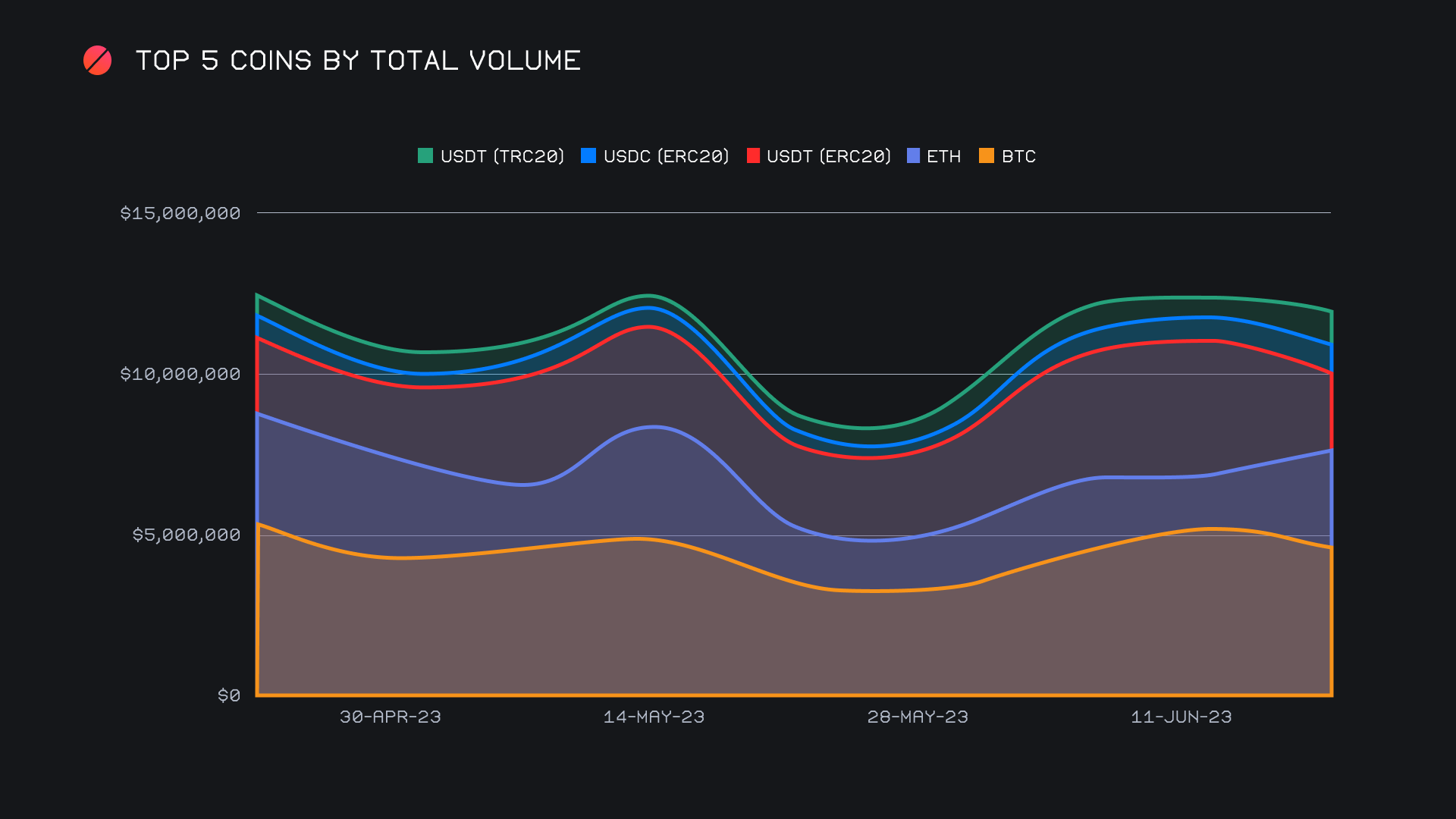Click the $0 y-axis label

tap(229, 695)
